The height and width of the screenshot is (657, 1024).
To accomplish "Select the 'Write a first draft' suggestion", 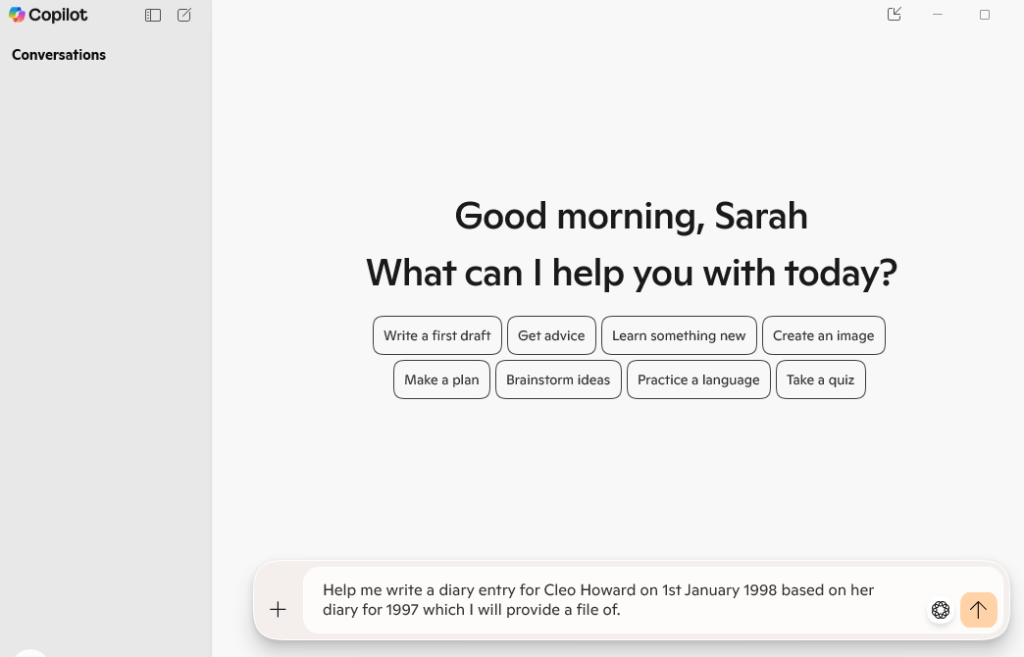I will pyautogui.click(x=437, y=336).
